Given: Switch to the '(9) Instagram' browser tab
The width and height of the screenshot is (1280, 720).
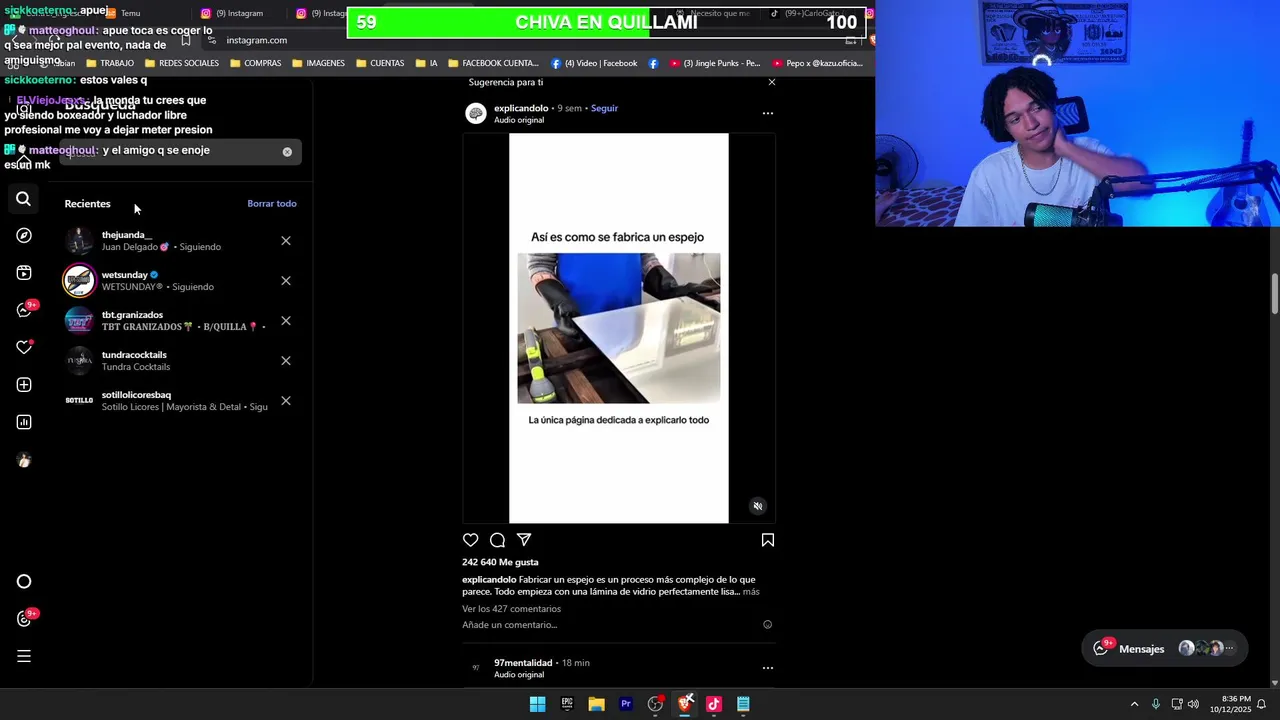Looking at the screenshot, I should click(232, 13).
